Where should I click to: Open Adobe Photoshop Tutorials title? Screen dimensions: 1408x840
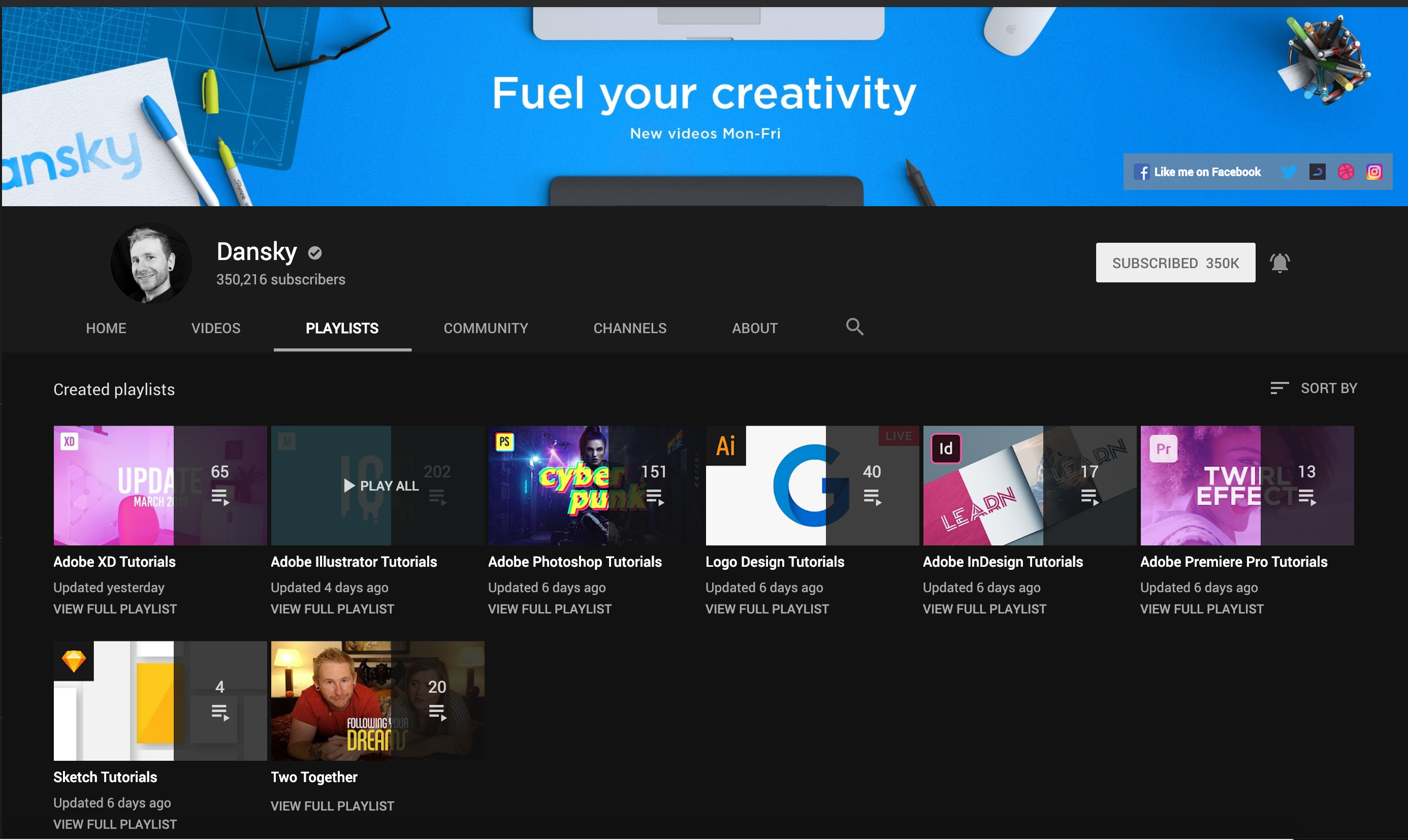[x=574, y=562]
